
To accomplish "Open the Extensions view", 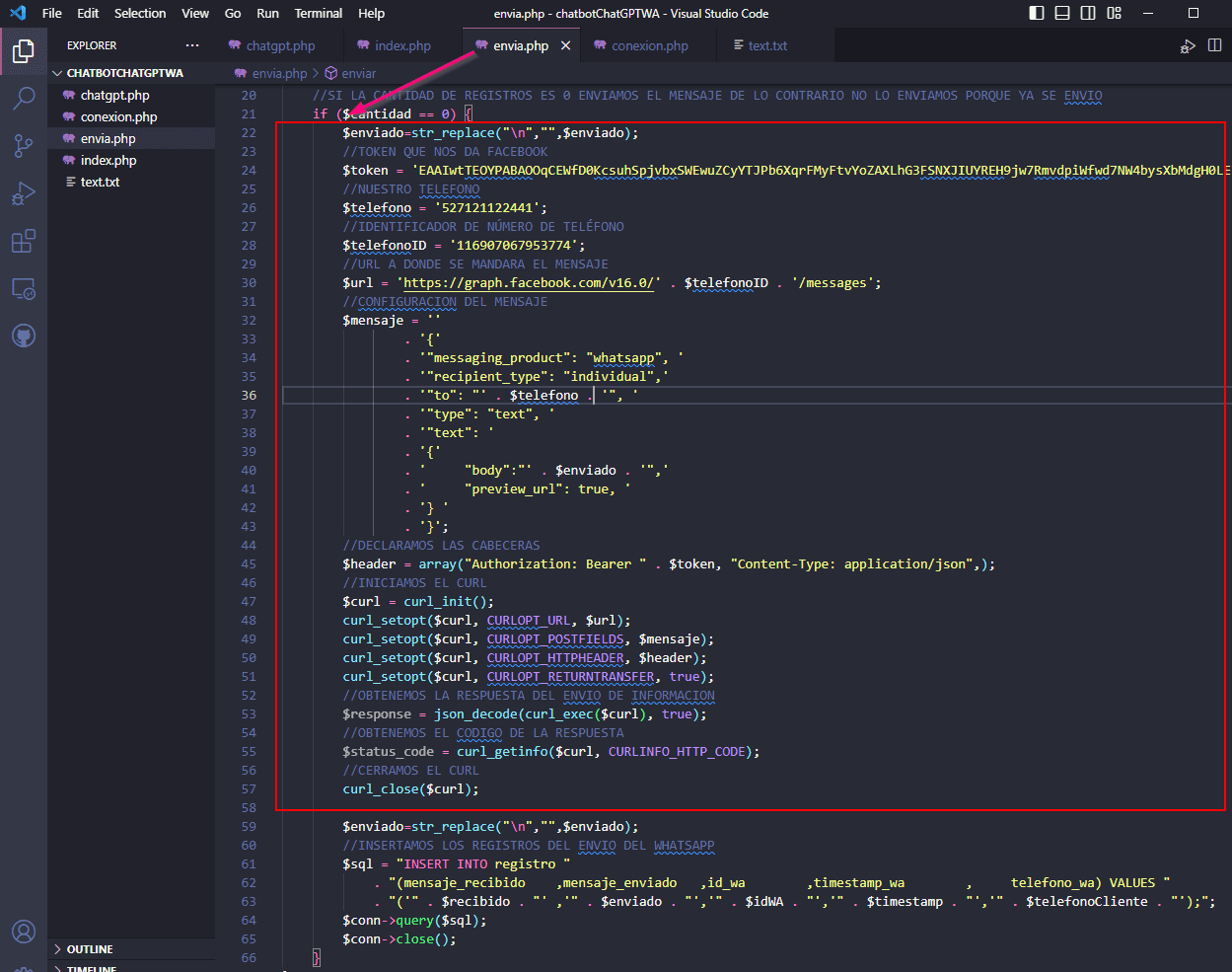I will point(22,240).
